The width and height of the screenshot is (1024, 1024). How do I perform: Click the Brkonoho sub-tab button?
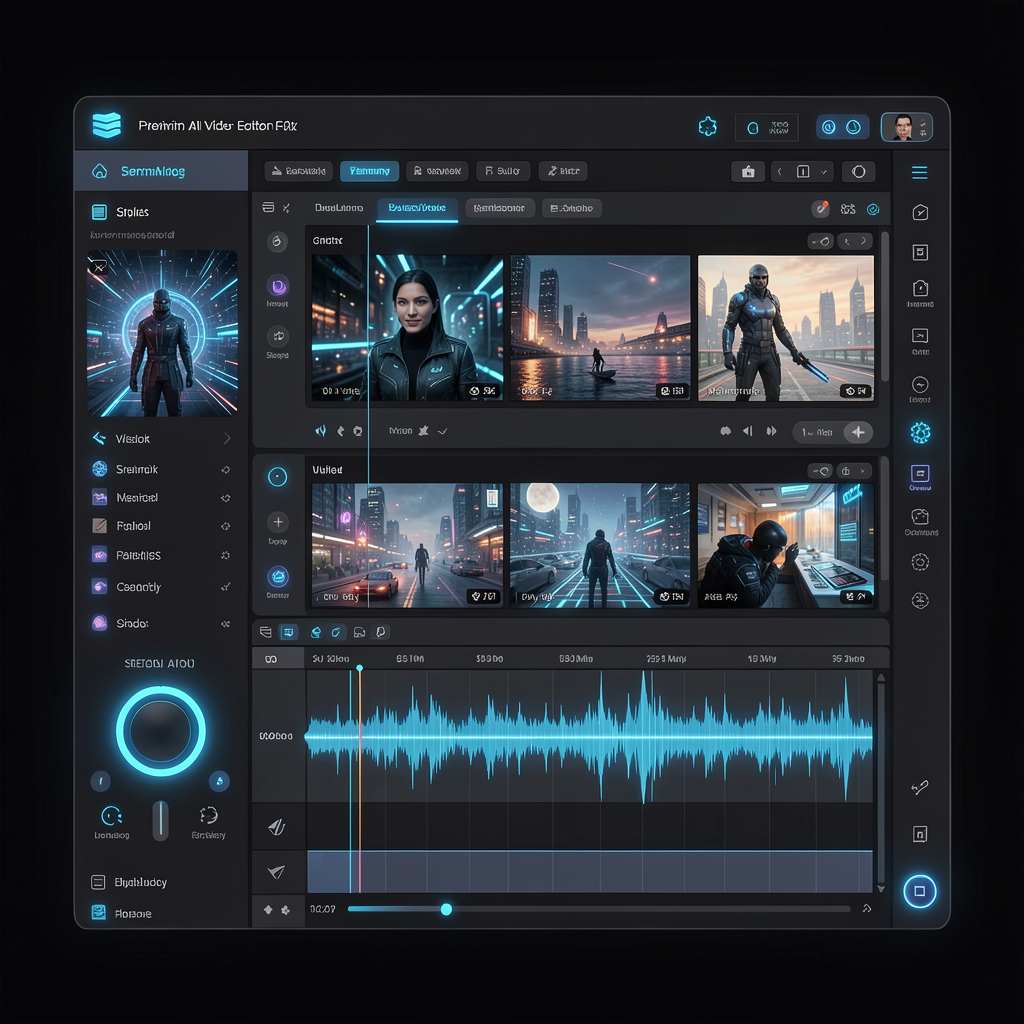571,208
